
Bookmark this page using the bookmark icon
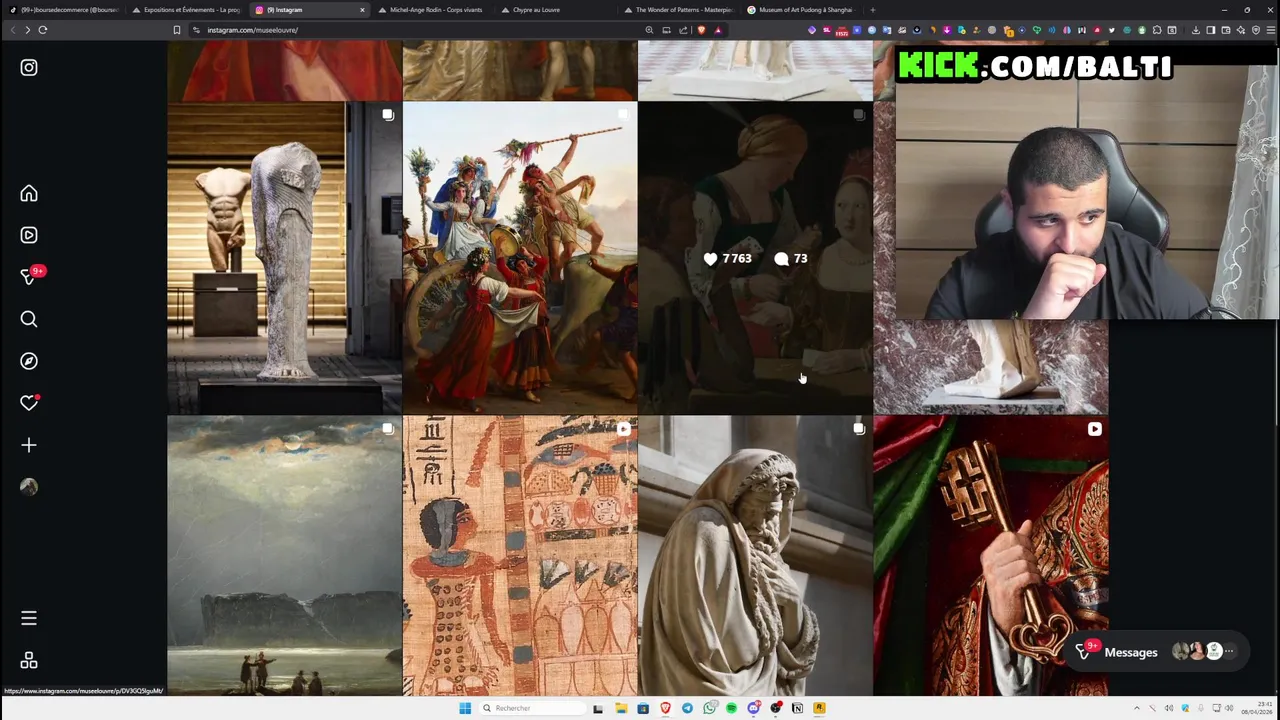pos(177,30)
